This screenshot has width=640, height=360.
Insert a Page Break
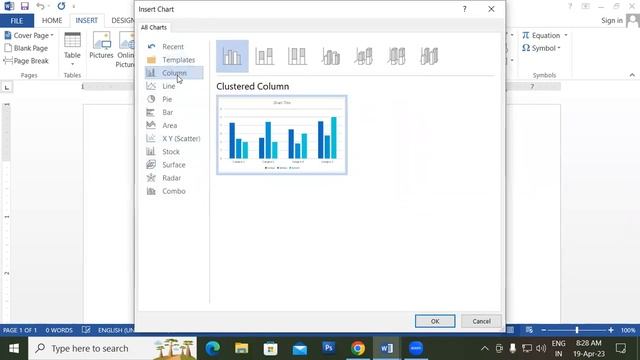pos(26,61)
